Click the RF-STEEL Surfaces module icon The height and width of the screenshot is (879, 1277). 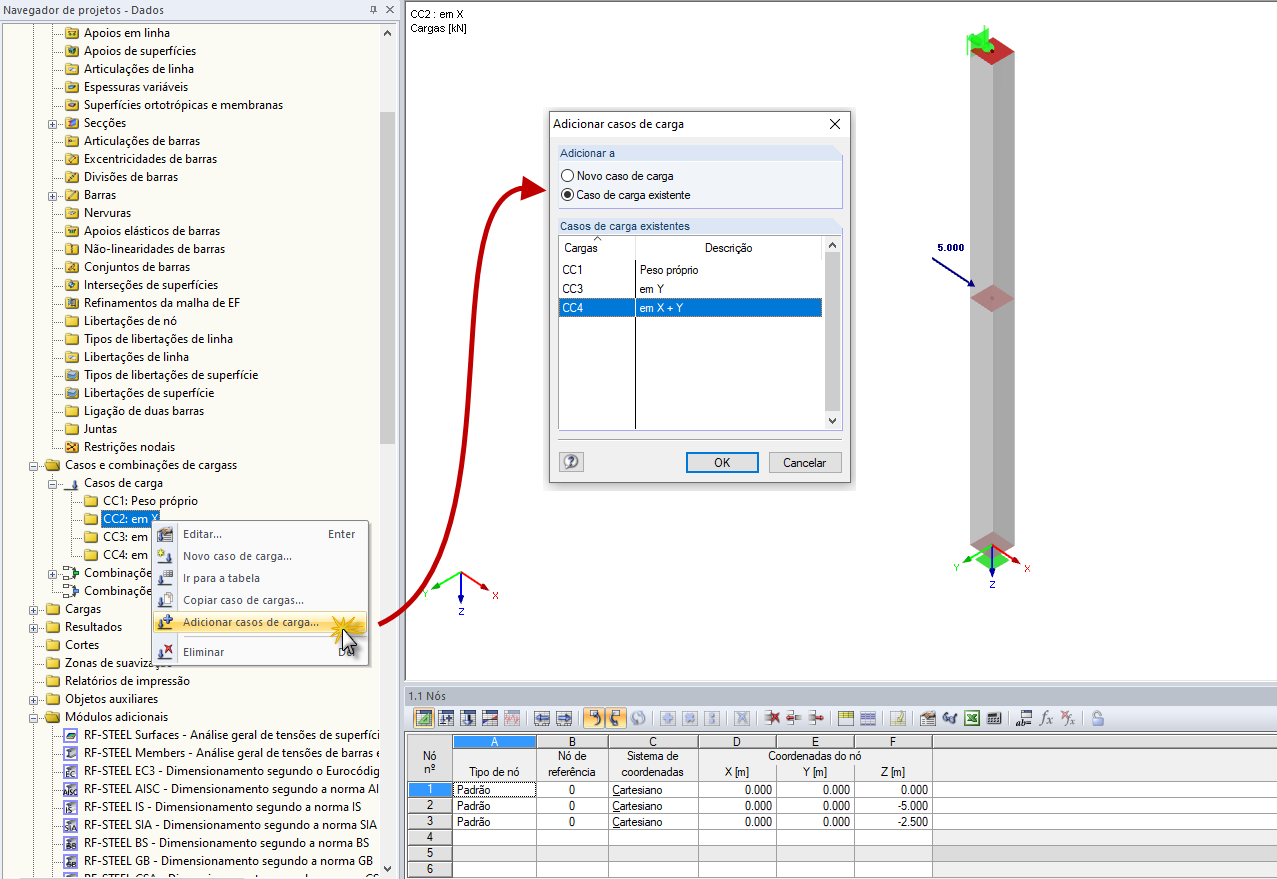71,735
